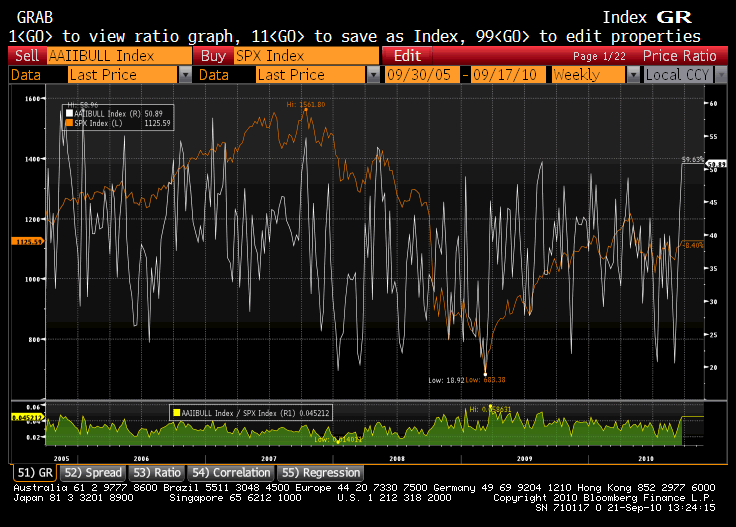Expand the Local CCY dropdown arrow

point(721,75)
